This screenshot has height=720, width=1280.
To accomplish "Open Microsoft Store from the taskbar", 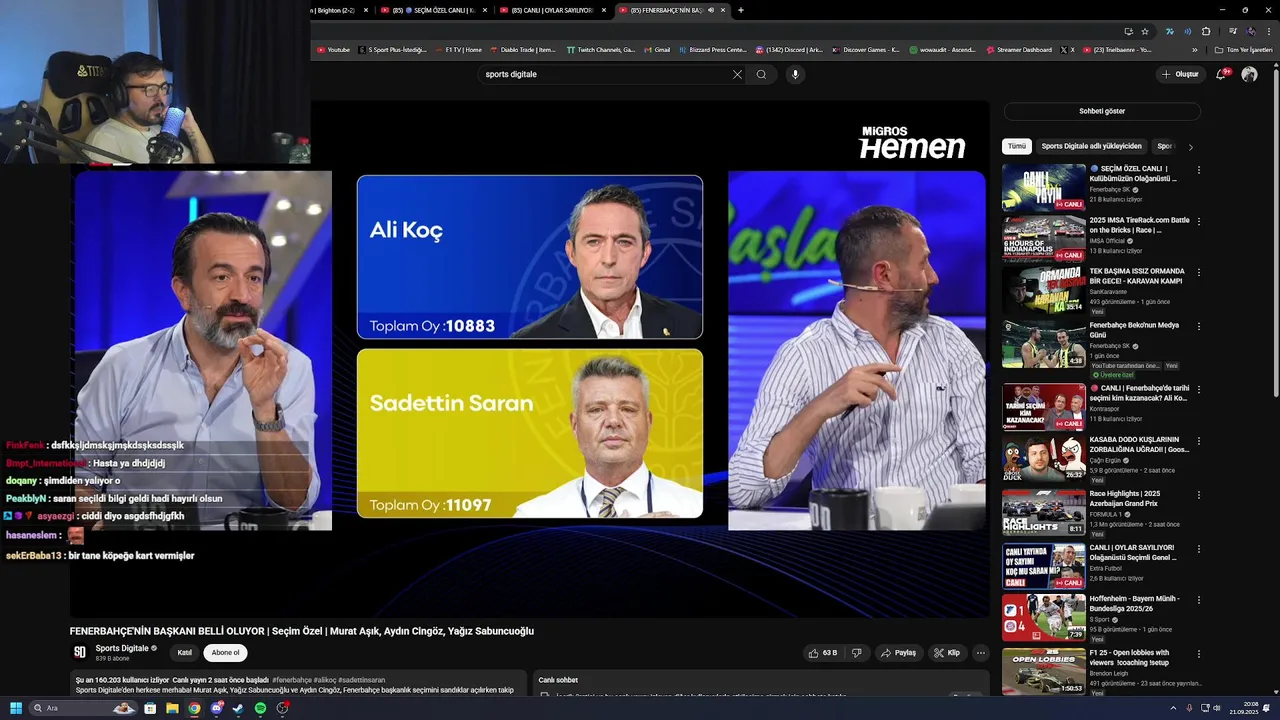I will (150, 708).
